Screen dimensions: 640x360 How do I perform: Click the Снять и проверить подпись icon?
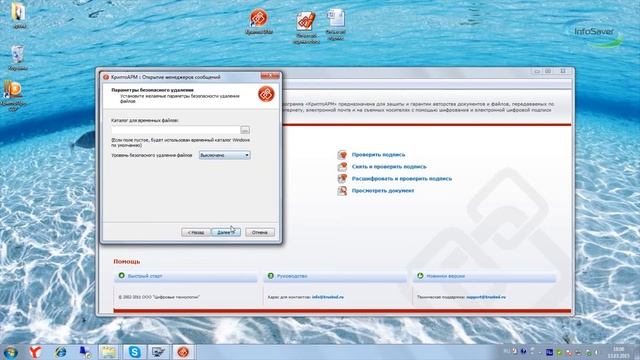342,167
